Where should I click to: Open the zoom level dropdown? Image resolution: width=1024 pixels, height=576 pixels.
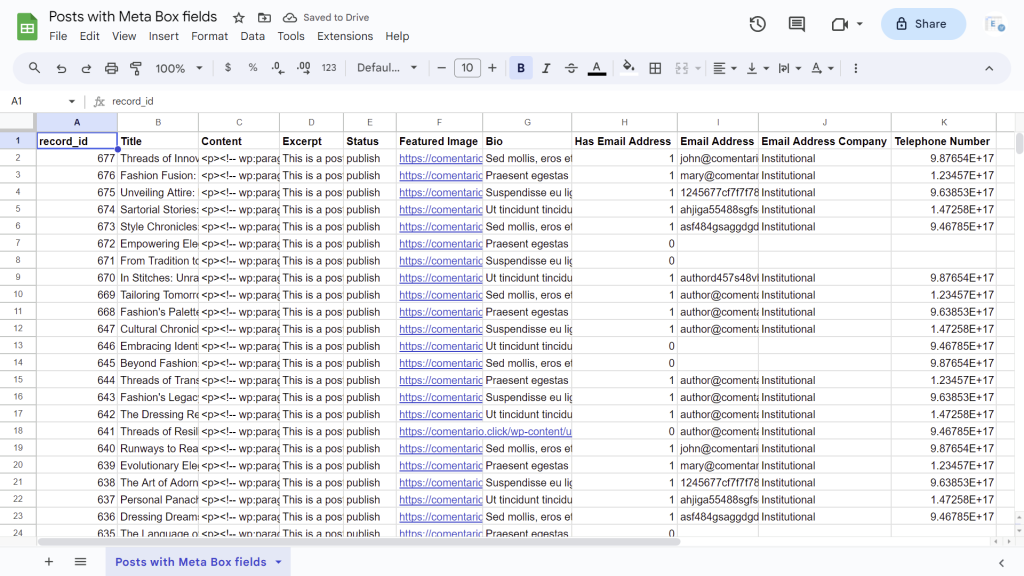[x=198, y=68]
